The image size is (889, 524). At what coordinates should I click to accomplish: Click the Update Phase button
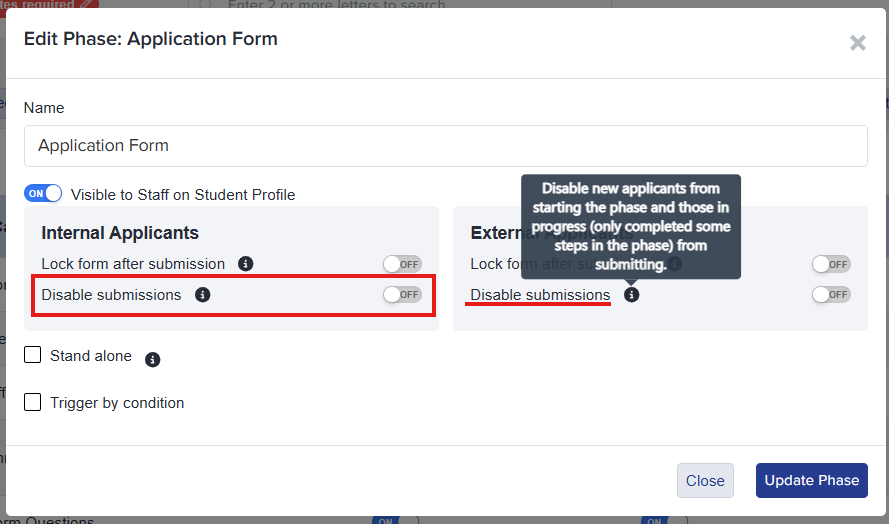click(811, 480)
